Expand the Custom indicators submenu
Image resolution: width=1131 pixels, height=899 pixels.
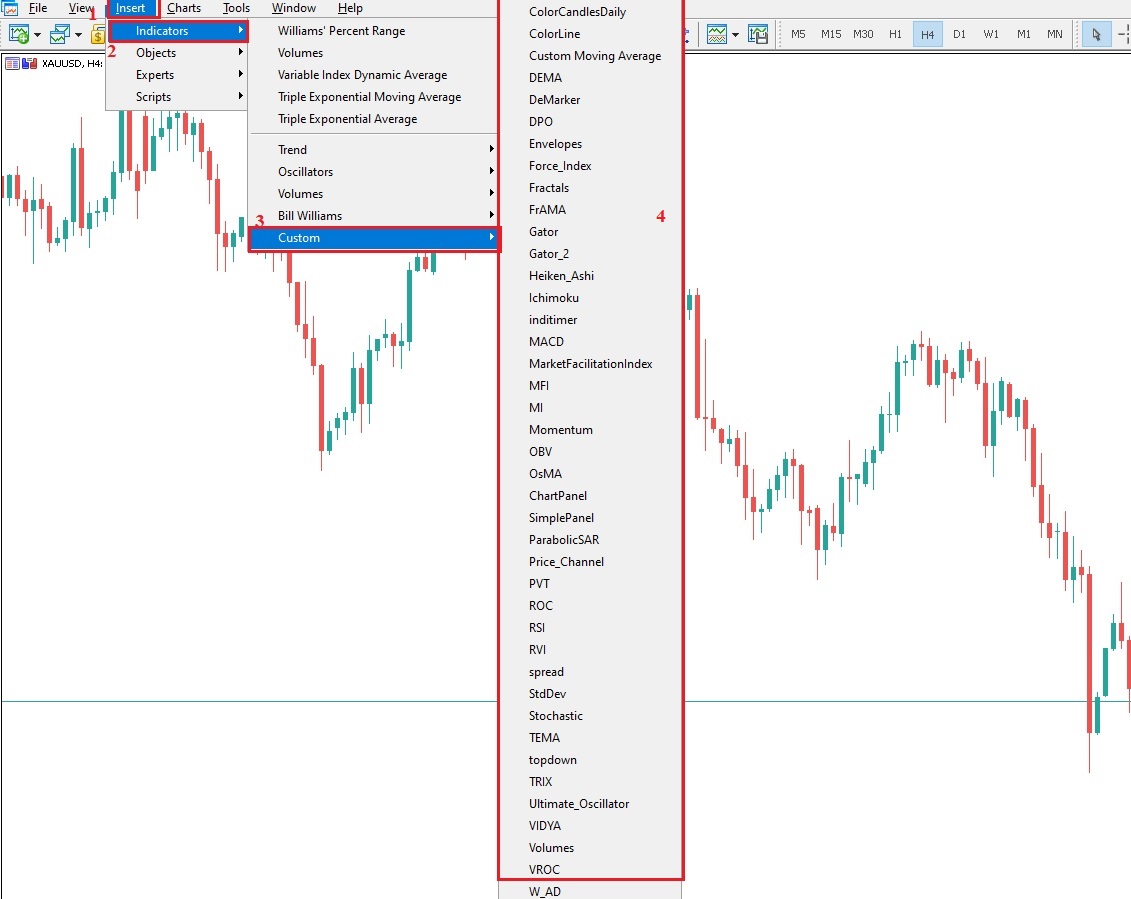coord(374,238)
